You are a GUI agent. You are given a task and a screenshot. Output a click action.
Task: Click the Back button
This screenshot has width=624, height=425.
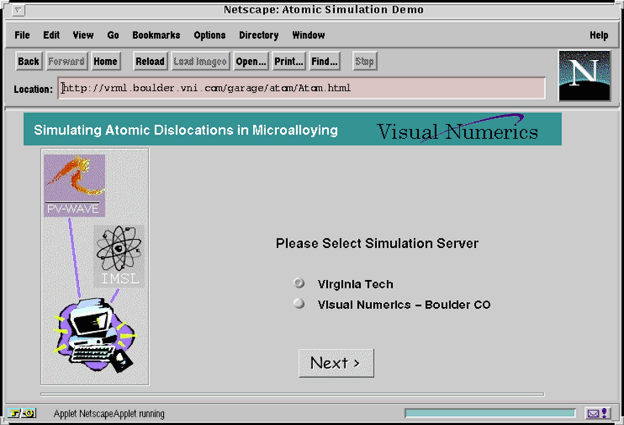tap(29, 61)
